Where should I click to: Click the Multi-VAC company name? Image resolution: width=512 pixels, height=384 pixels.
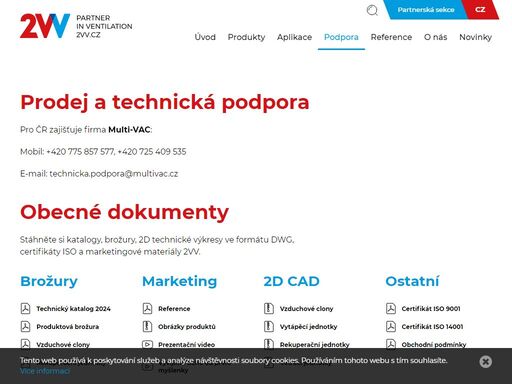(129, 130)
